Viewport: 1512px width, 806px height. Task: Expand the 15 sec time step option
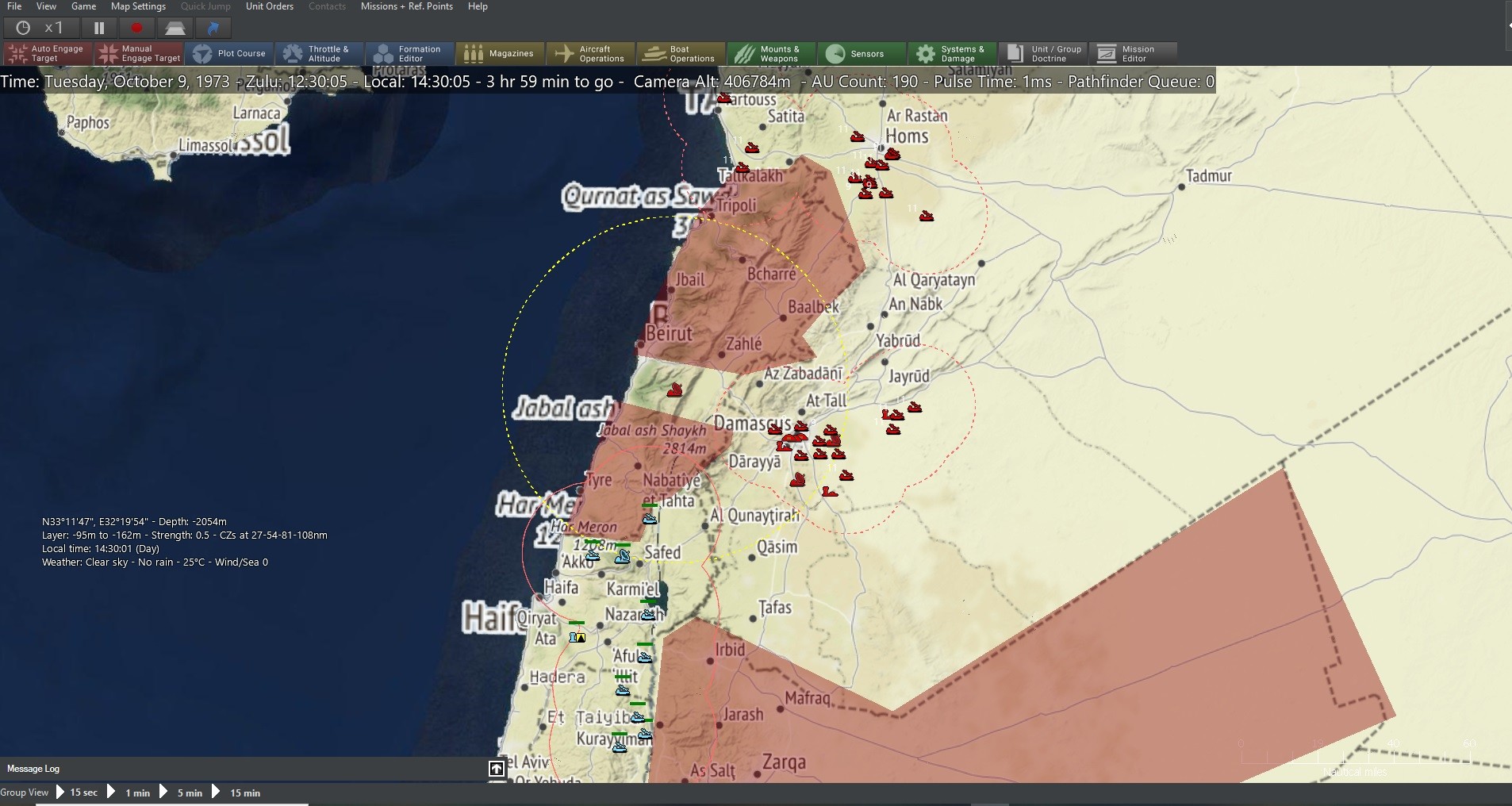[x=82, y=792]
